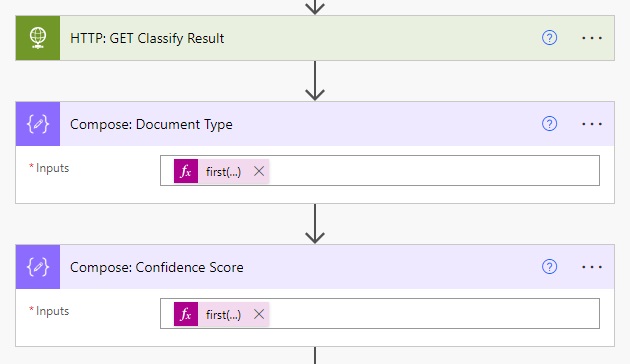This screenshot has height=364, width=630.
Task: Open more options menu for HTTP action
Action: (592, 38)
